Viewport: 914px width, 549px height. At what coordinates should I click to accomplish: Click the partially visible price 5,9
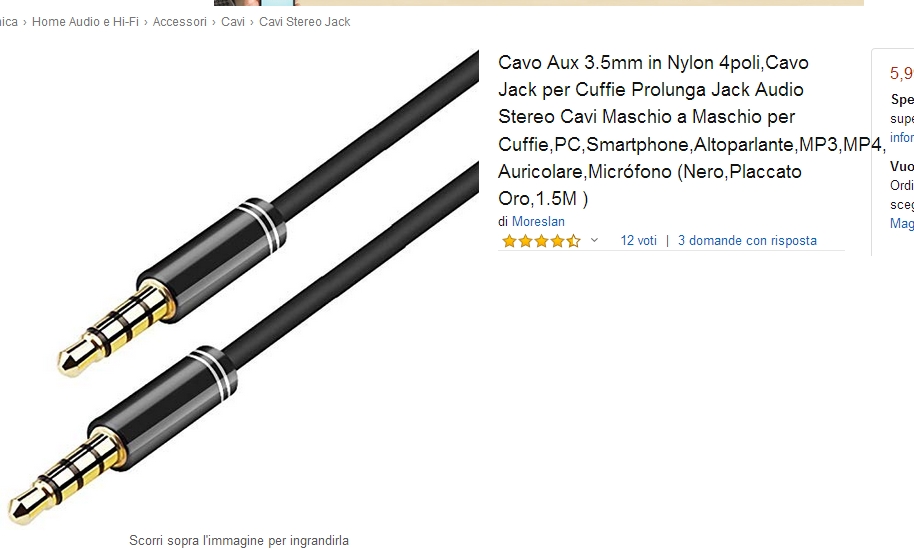point(902,73)
